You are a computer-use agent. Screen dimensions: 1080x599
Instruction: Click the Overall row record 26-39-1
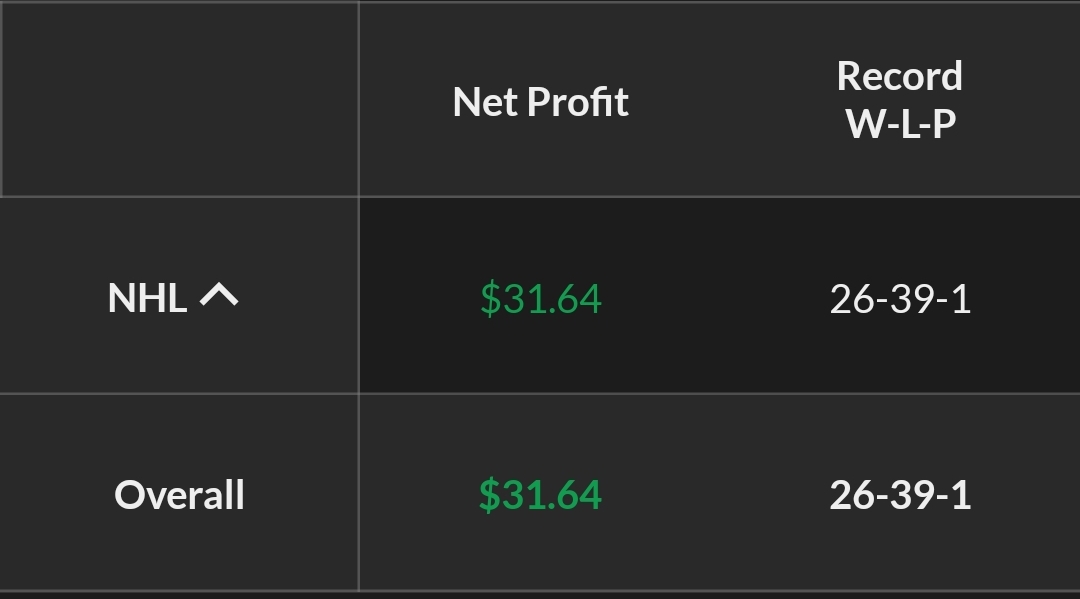(x=900, y=495)
